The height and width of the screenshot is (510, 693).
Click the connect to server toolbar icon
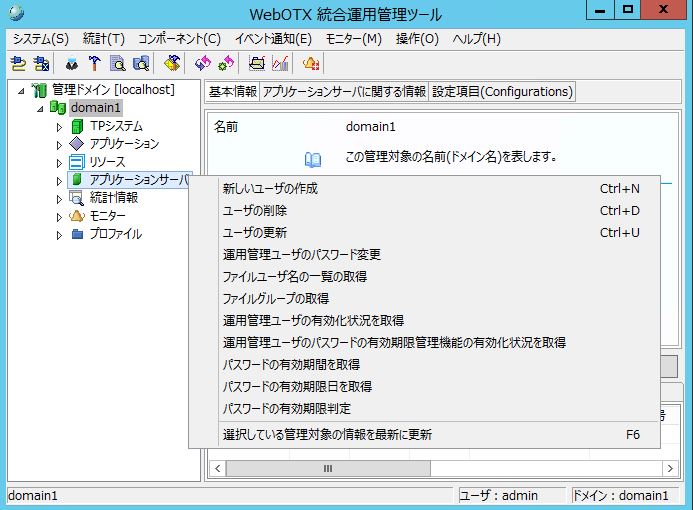[18, 63]
